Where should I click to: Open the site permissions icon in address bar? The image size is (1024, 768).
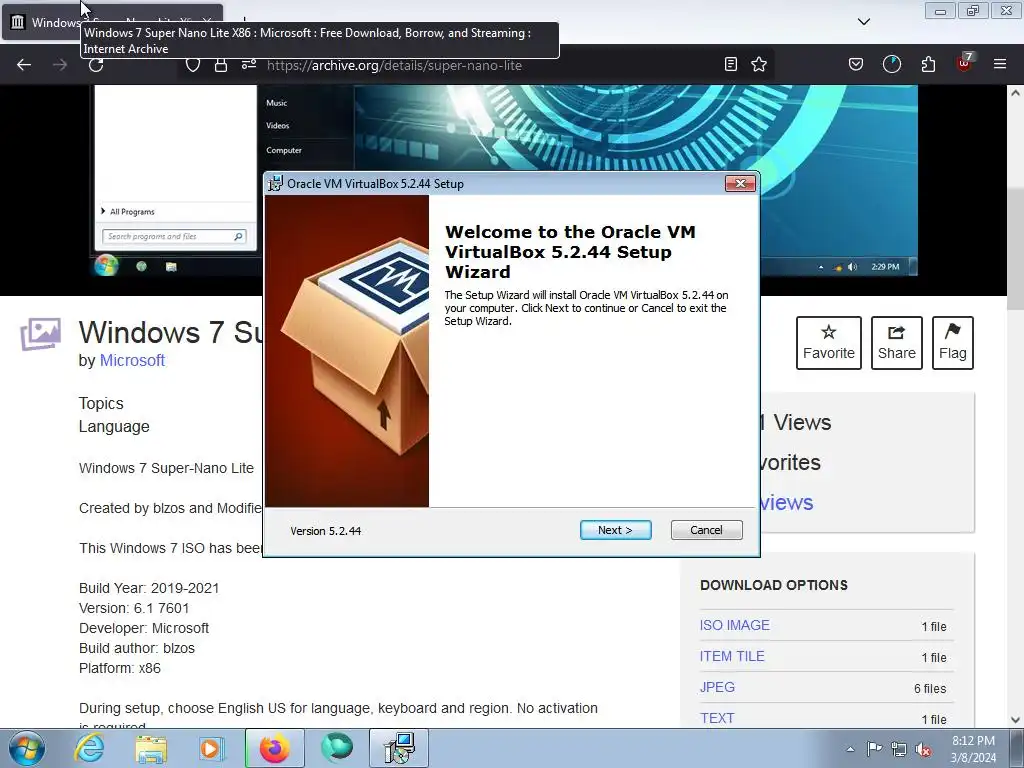(249, 65)
